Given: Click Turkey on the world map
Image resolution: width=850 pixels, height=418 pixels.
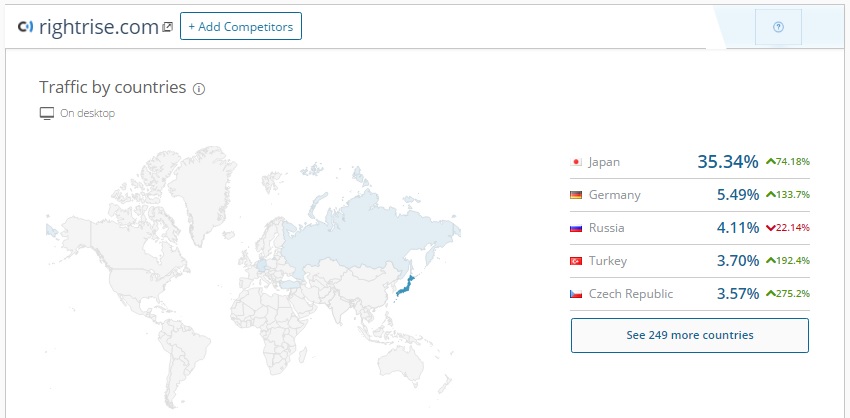Looking at the screenshot, I should (x=292, y=284).
